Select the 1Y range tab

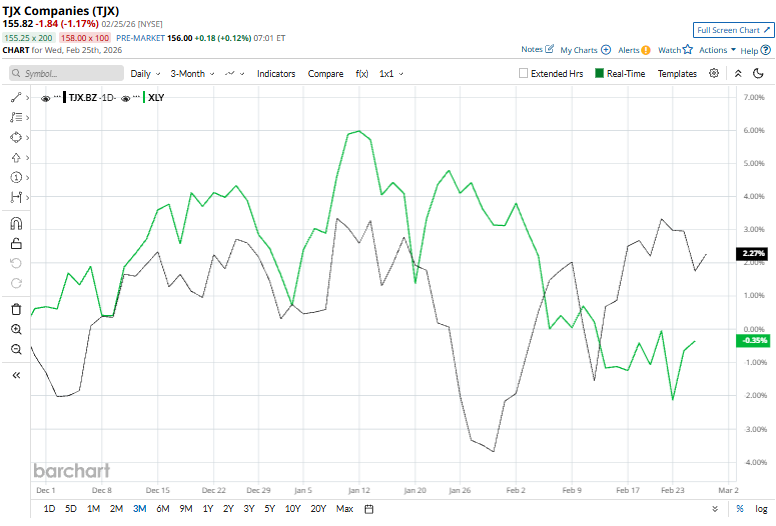click(208, 509)
